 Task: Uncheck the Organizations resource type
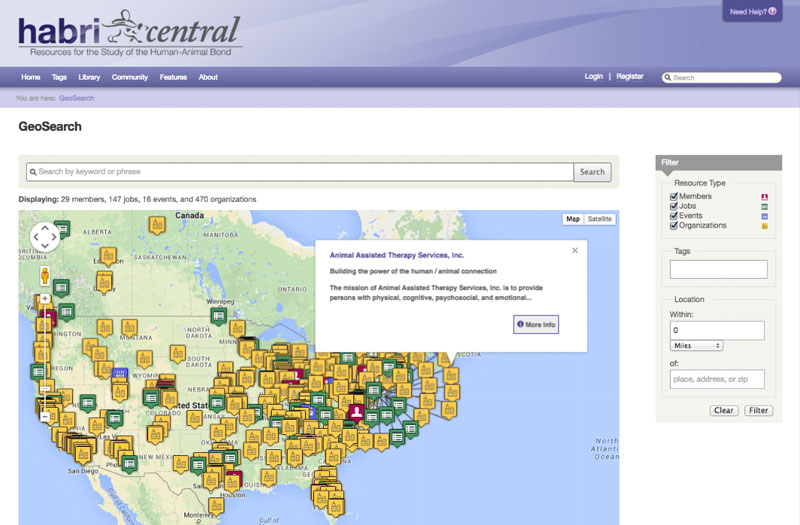pyautogui.click(x=673, y=226)
